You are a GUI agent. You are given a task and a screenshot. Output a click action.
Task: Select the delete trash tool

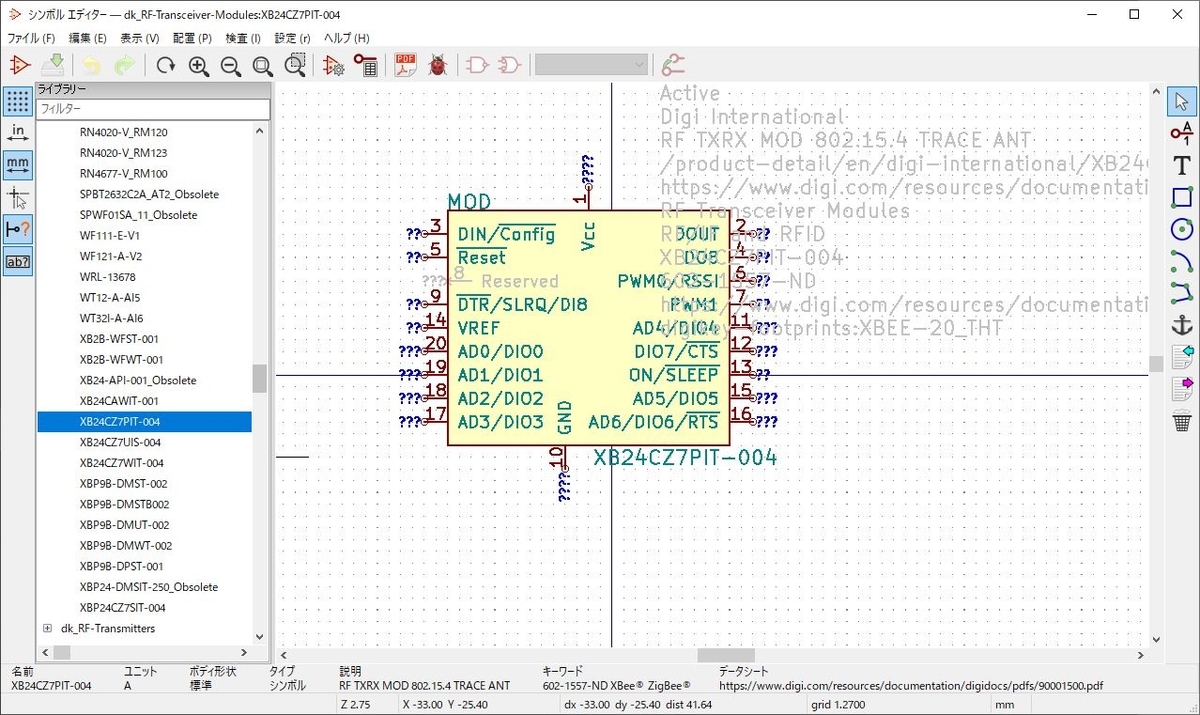[1181, 421]
